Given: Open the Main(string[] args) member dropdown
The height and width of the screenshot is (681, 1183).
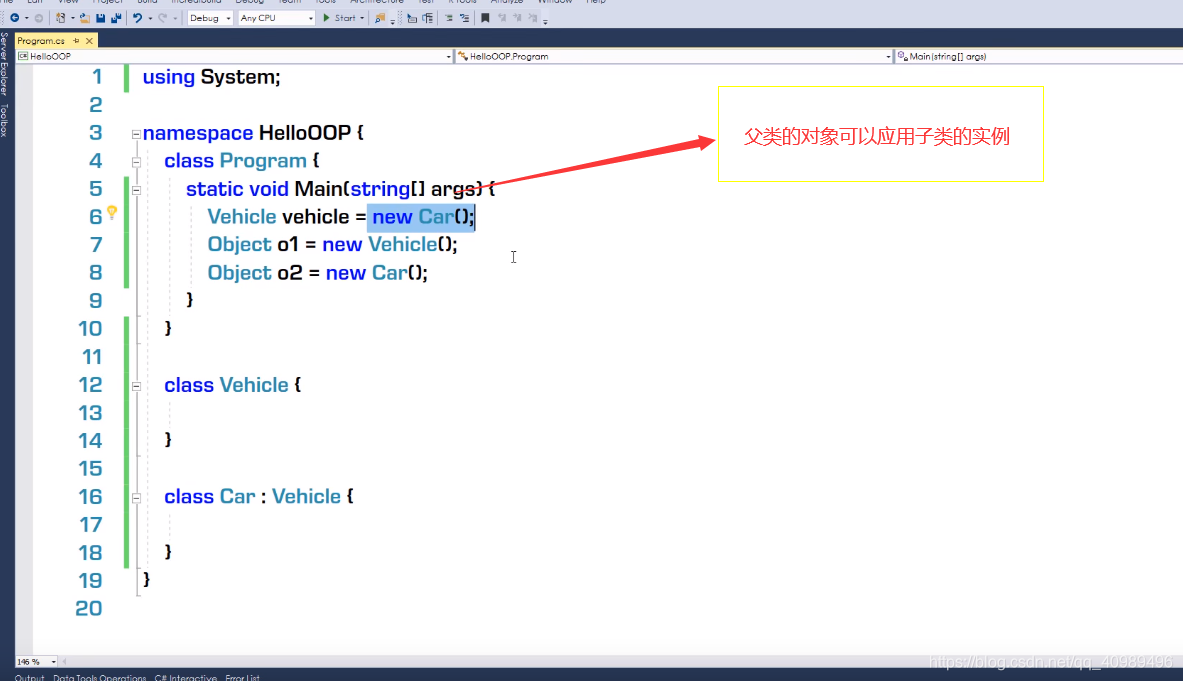Looking at the screenshot, I should point(1038,57).
